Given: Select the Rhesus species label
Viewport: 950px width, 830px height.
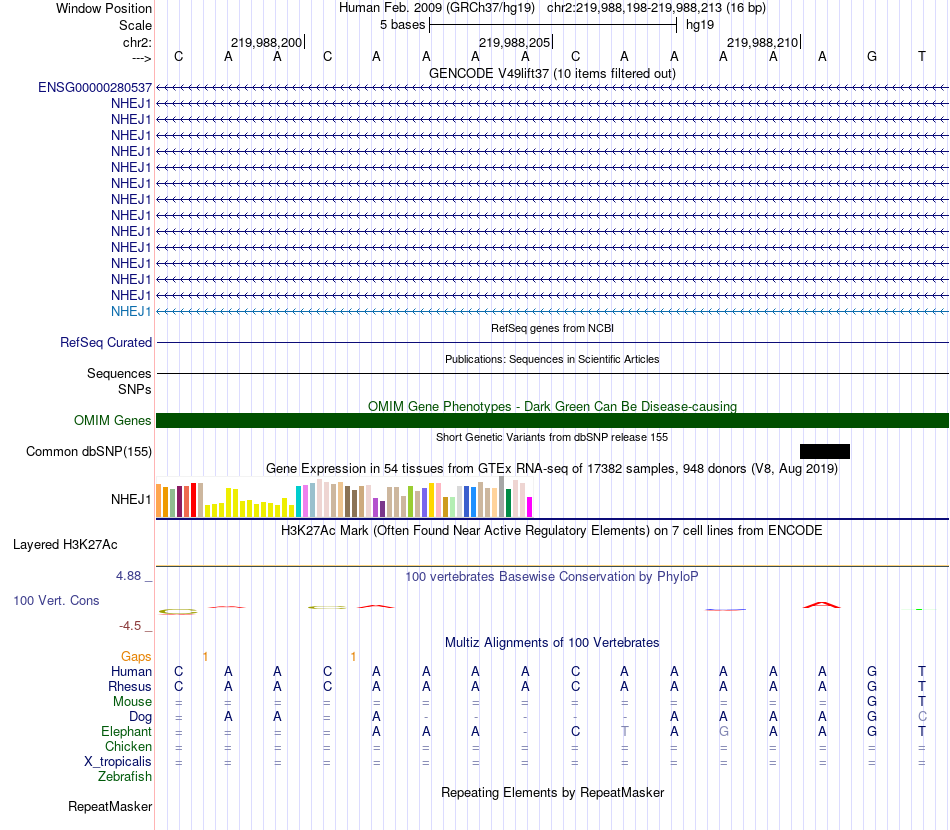Looking at the screenshot, I should (130, 686).
